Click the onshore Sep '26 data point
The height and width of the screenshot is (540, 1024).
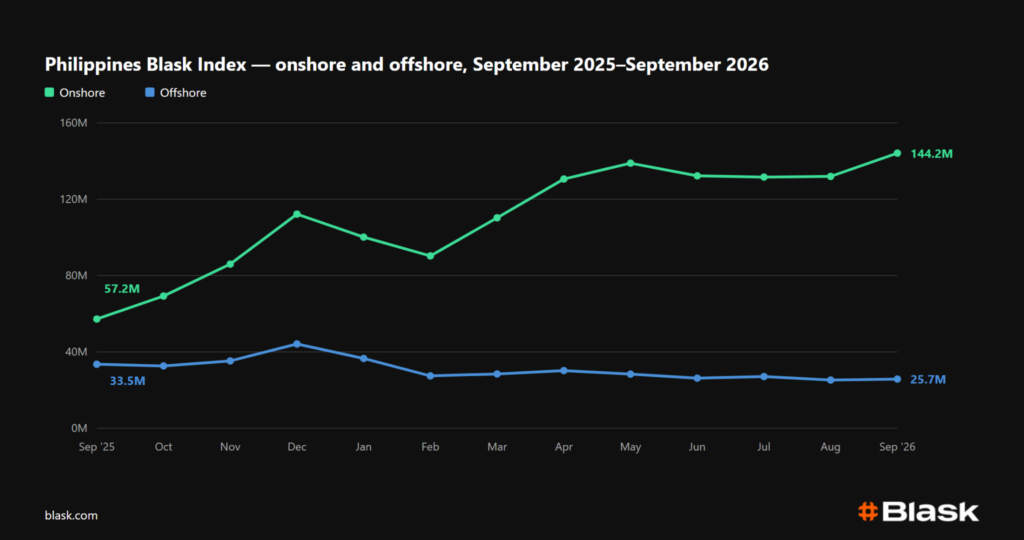coord(897,153)
